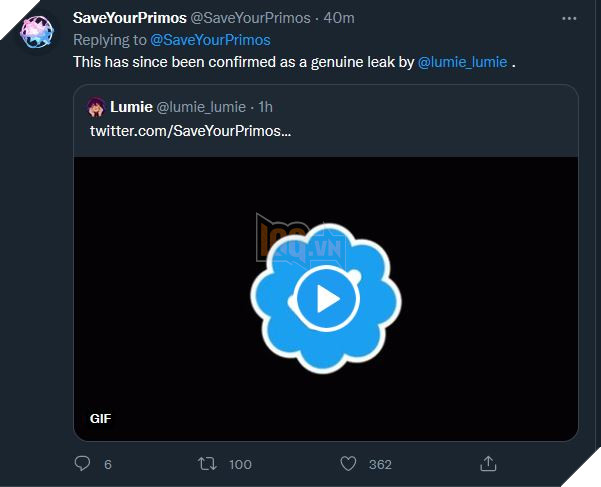Screen dimensions: 601x487
Task: Click the quoted tweet's 1h timestamp
Action: (x=267, y=107)
